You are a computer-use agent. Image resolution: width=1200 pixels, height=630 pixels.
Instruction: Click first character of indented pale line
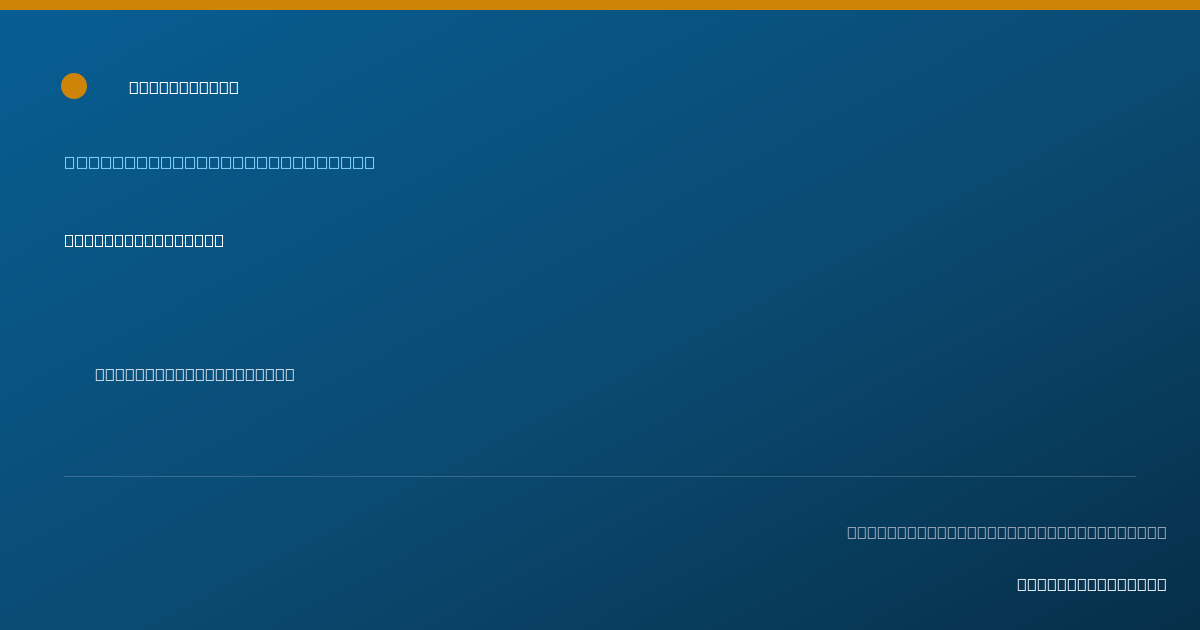point(100,374)
